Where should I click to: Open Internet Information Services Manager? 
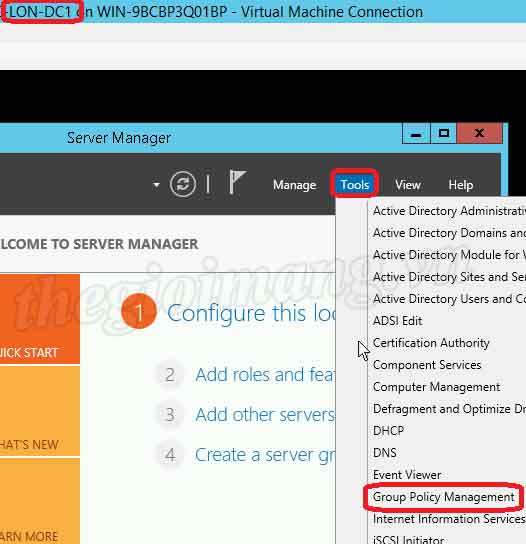(x=449, y=519)
